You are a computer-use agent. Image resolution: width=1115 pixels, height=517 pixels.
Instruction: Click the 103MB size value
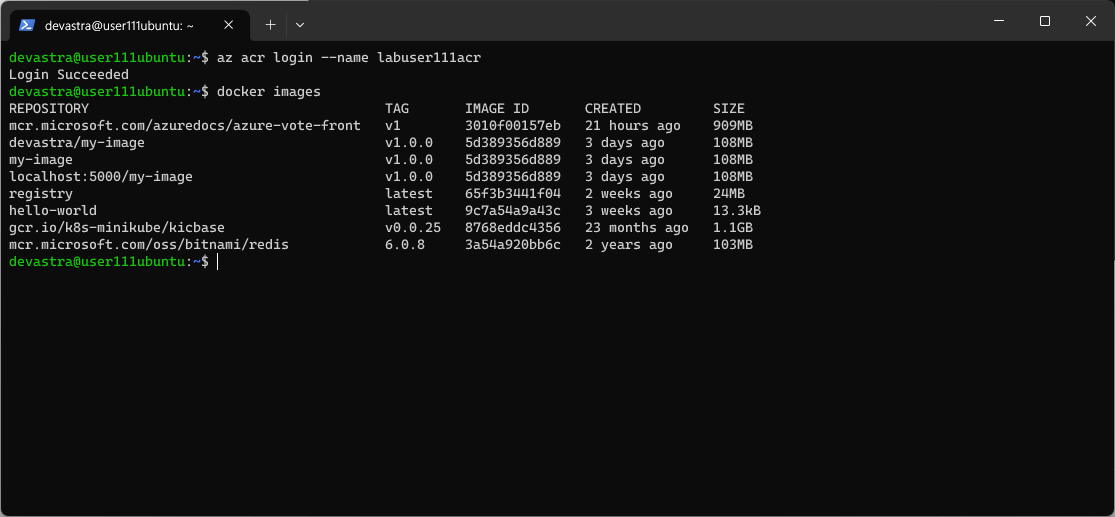(x=733, y=245)
